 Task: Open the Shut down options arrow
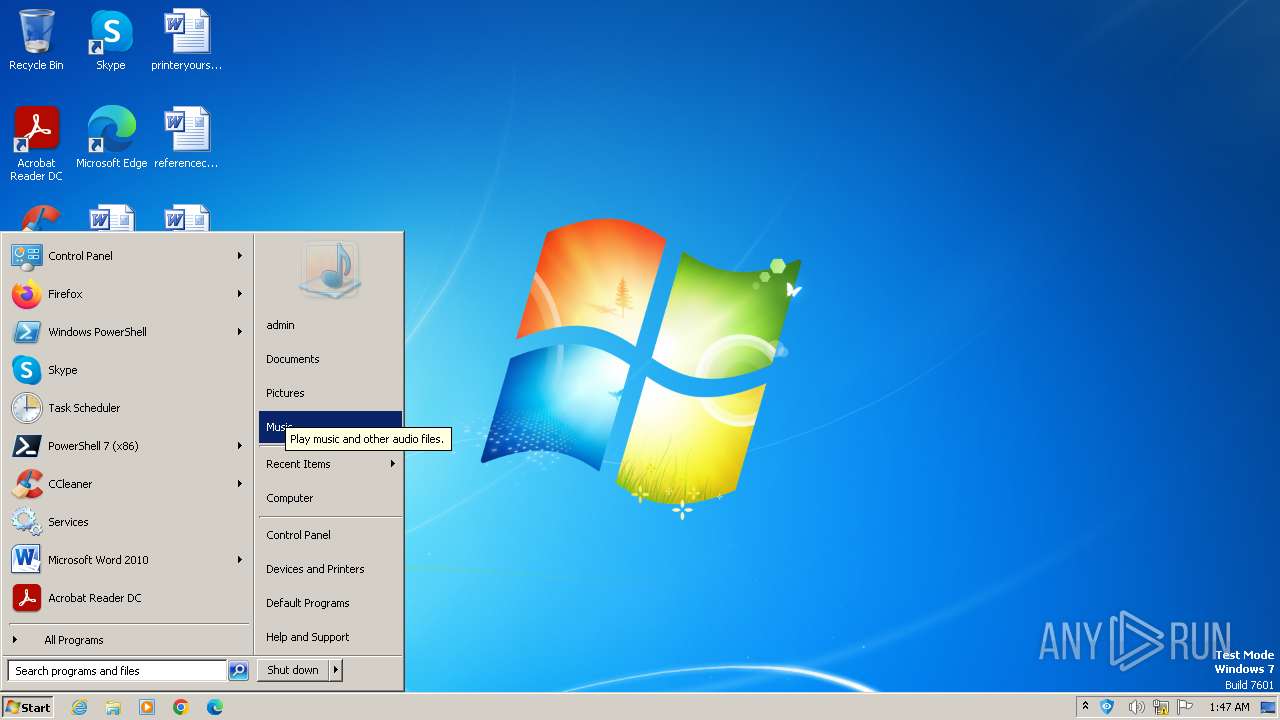(336, 670)
